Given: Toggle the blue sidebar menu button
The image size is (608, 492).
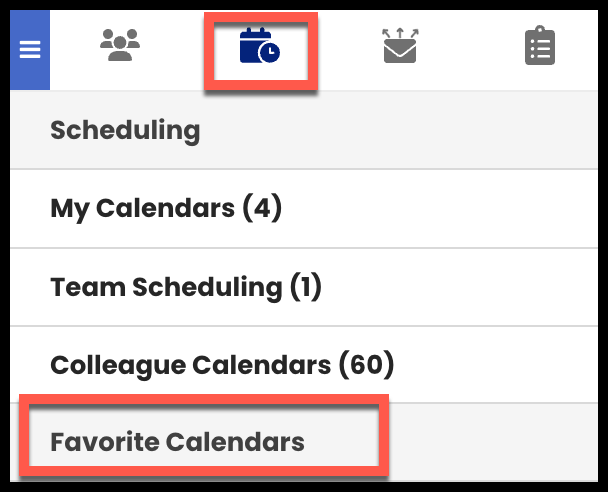Looking at the screenshot, I should pyautogui.click(x=30, y=50).
